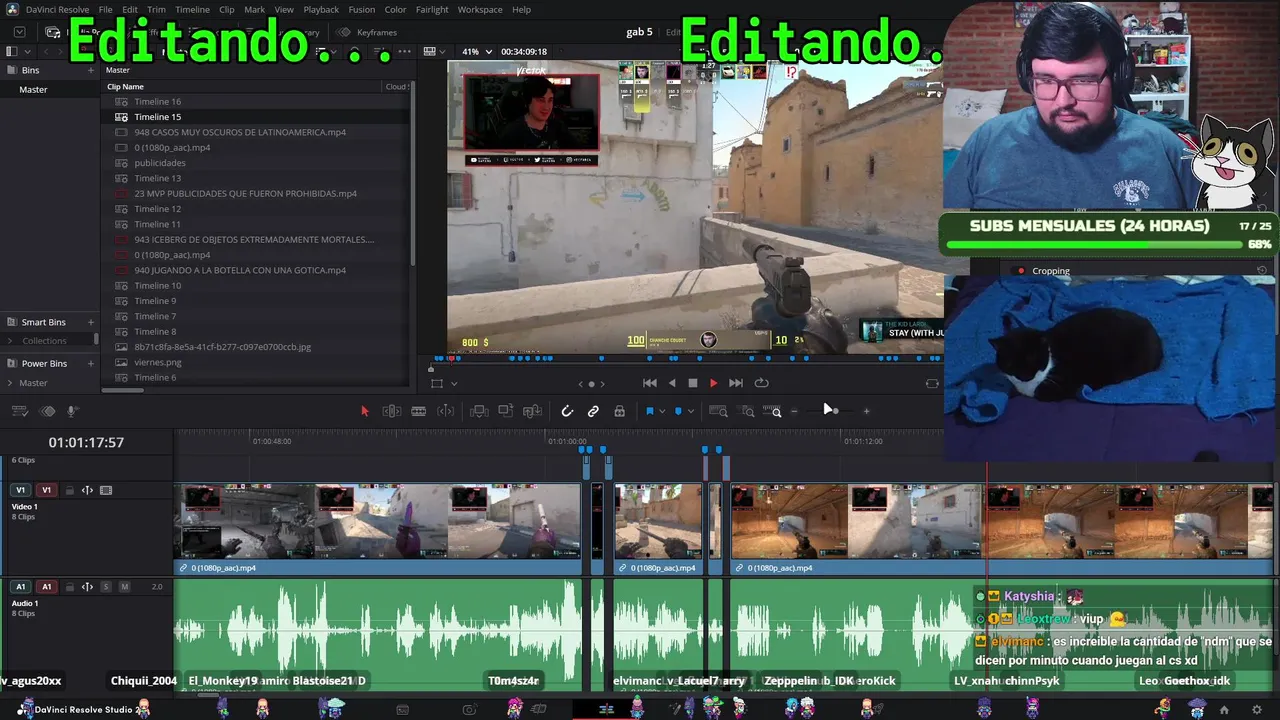
Task: Click the voiceover microphone icon
Action: (x=72, y=411)
